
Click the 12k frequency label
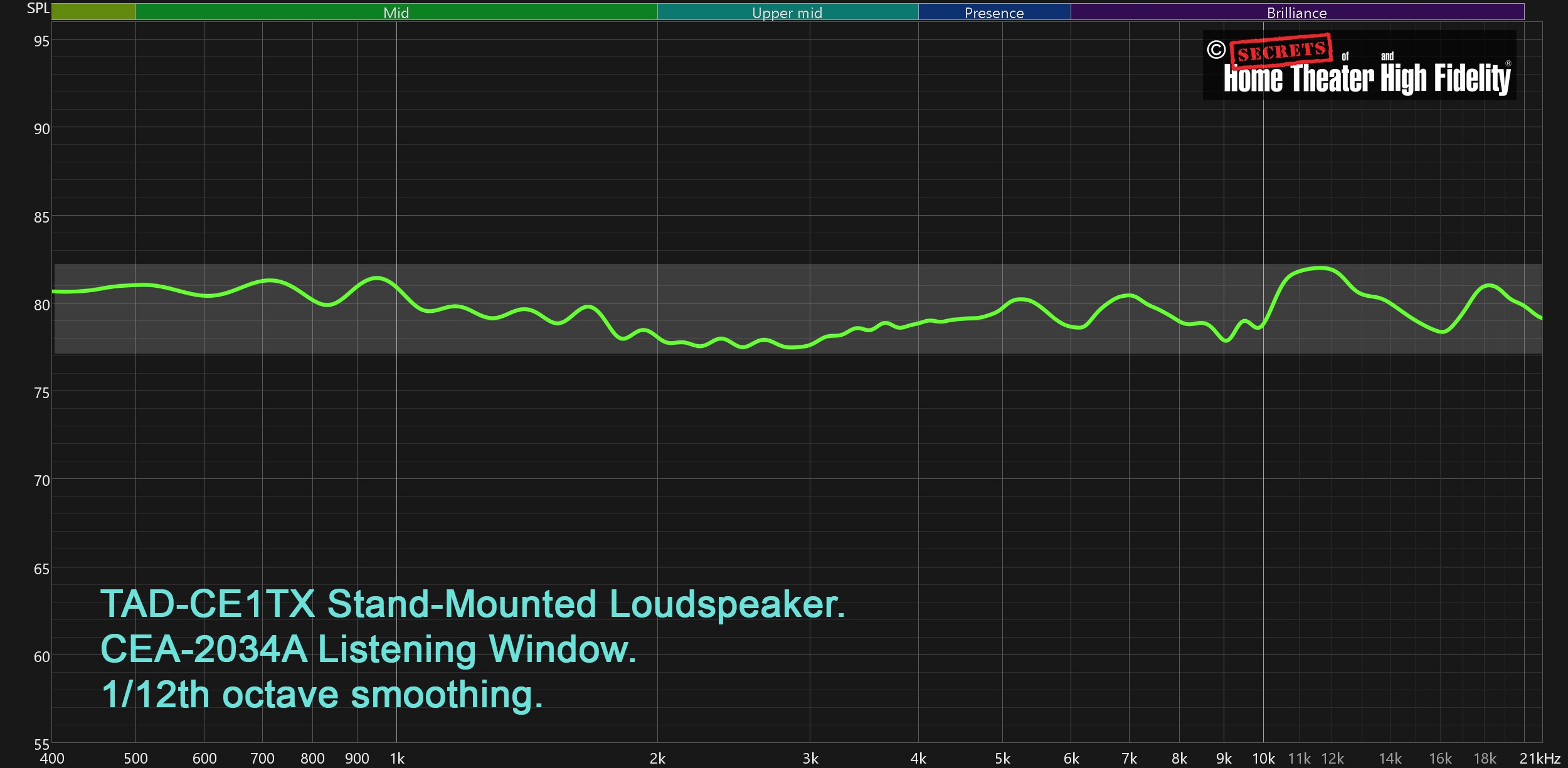click(x=1332, y=759)
